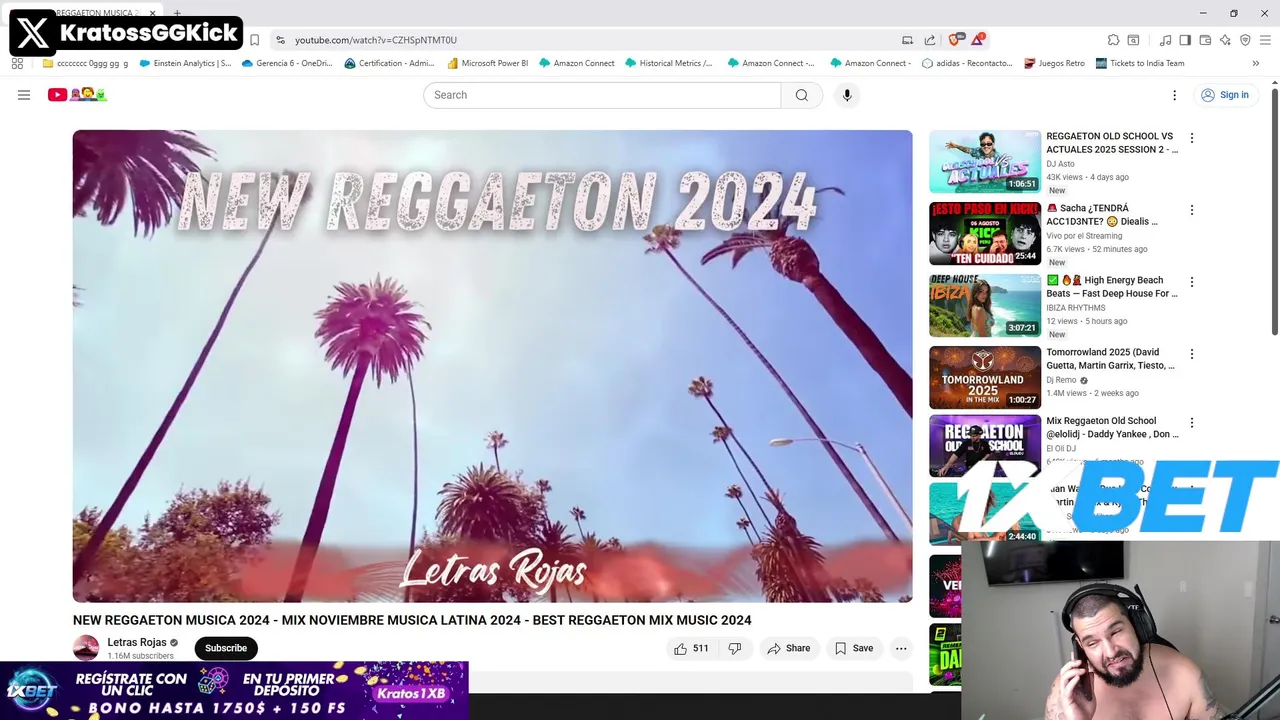Open Mix Reggaeton Old School thumbnail
This screenshot has width=1280, height=720.
click(985, 446)
